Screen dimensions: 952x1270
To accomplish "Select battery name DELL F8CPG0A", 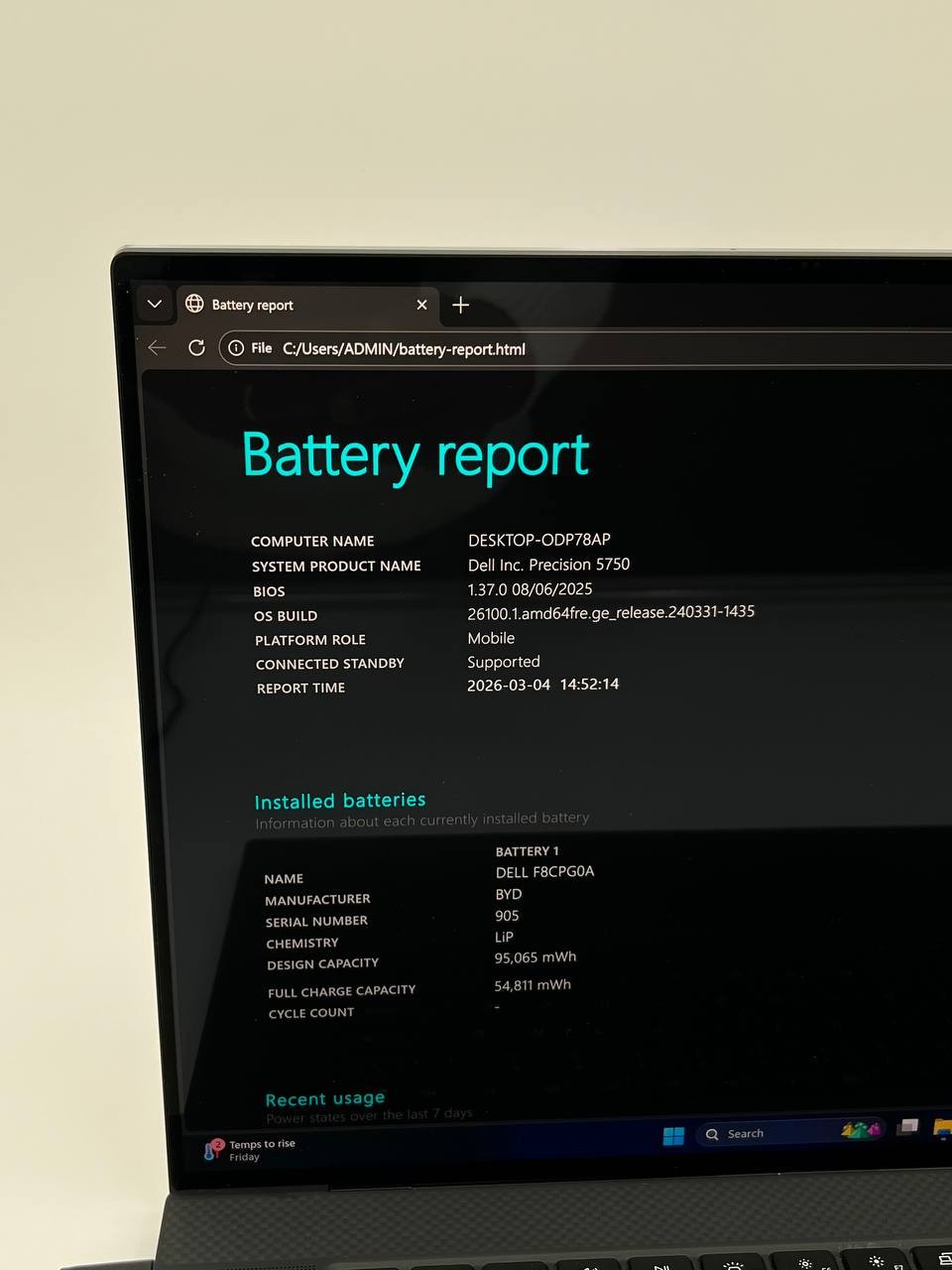I will pos(545,872).
